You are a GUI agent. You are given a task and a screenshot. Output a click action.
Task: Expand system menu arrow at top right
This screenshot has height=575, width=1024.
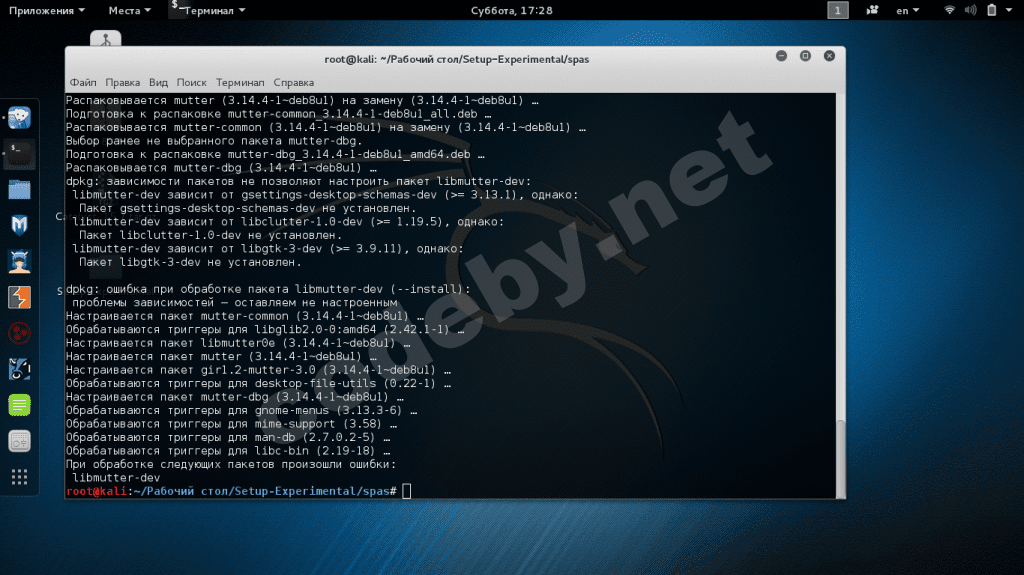coord(1009,10)
